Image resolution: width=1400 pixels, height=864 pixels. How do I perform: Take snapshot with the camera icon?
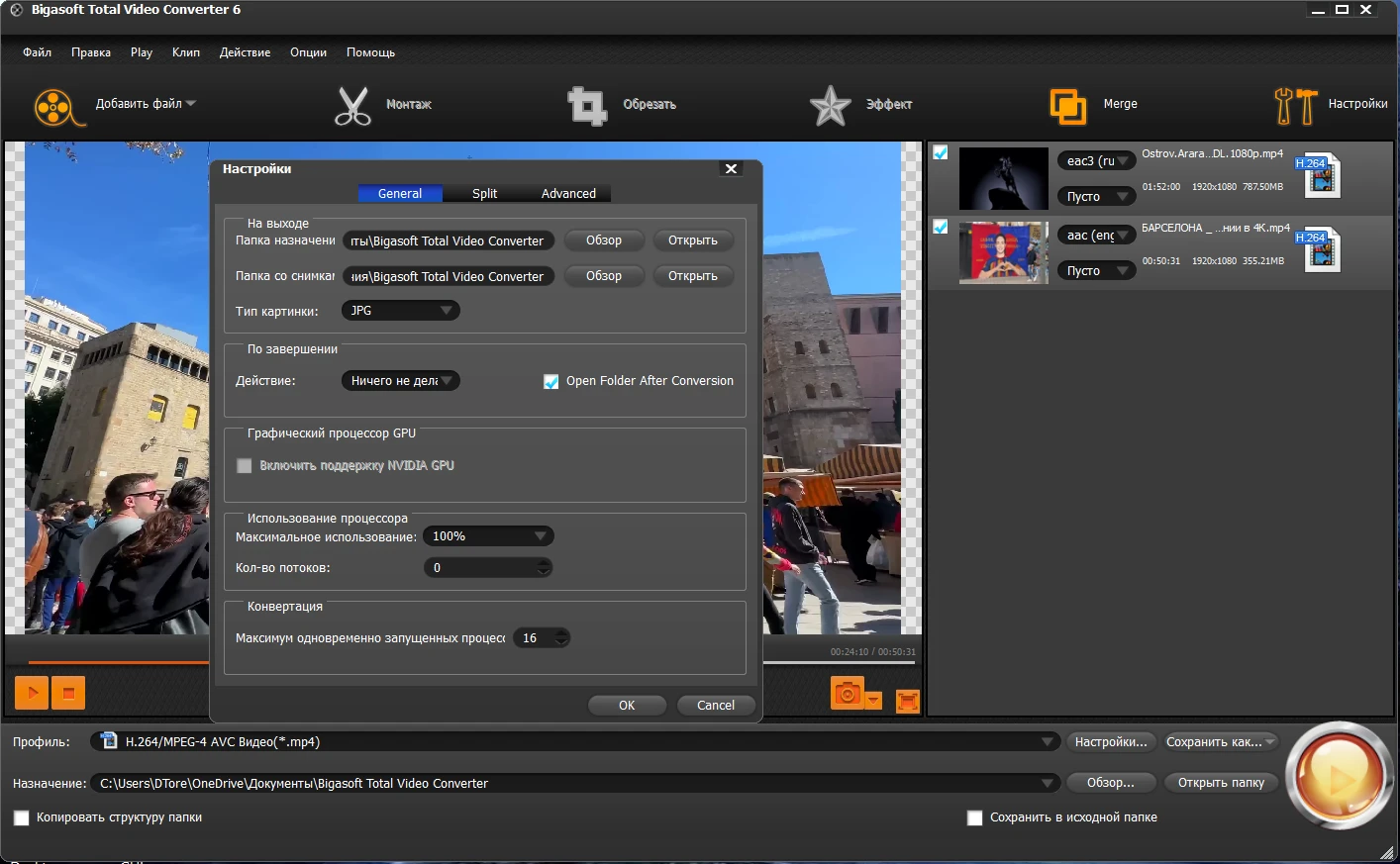pyautogui.click(x=847, y=694)
